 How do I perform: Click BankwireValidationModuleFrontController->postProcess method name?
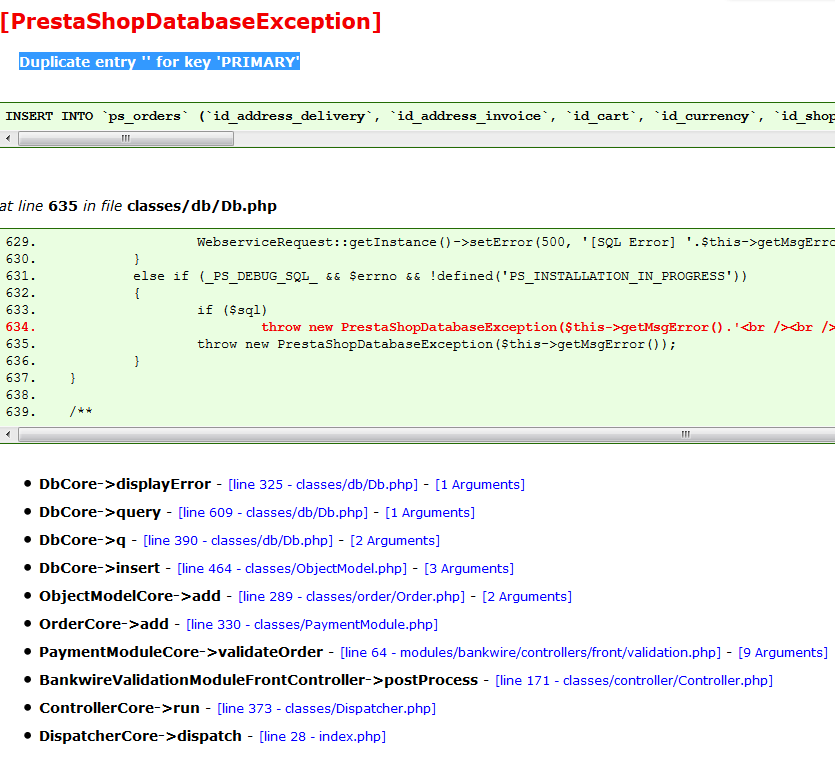259,680
